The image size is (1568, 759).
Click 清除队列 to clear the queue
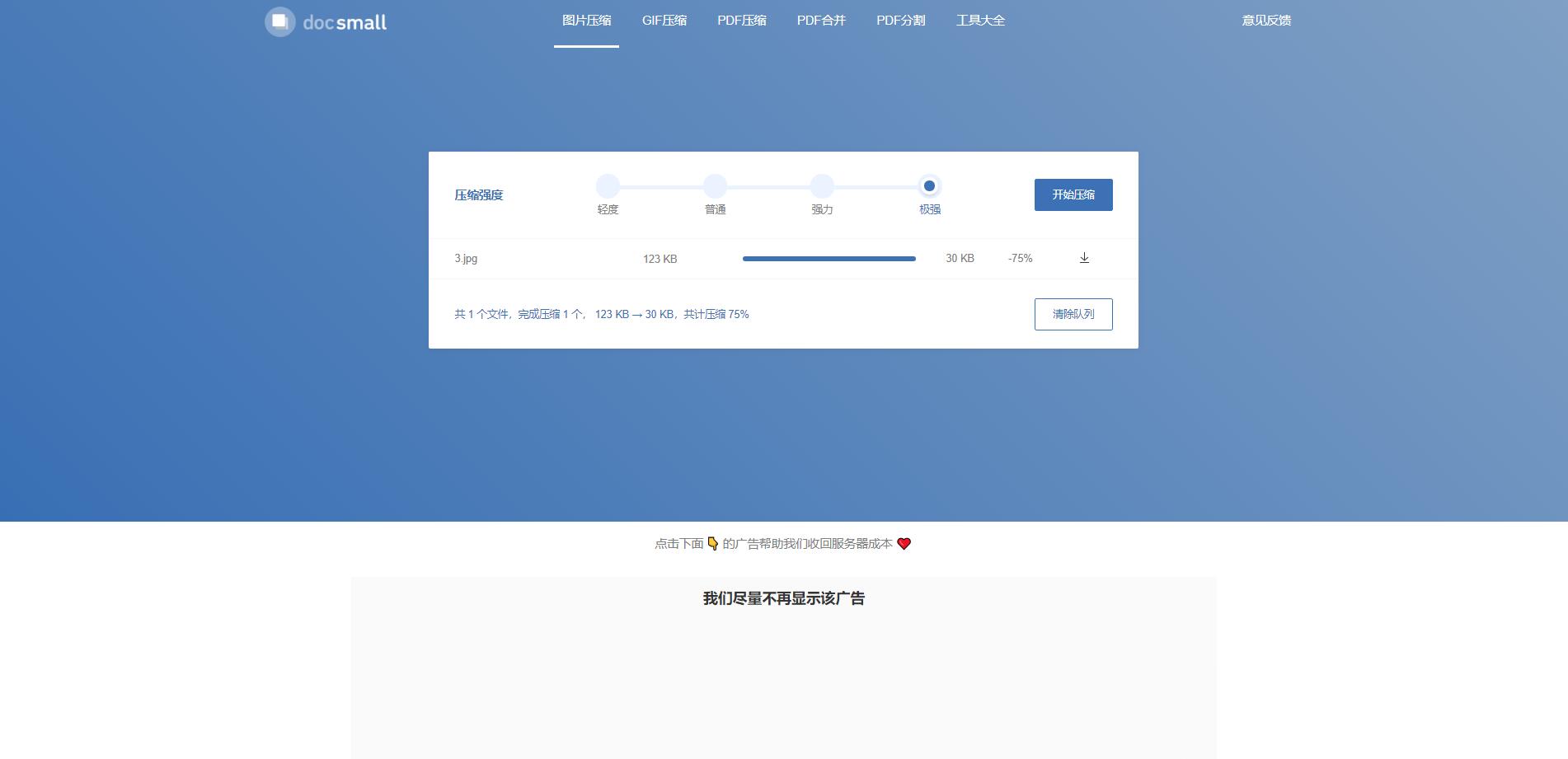(x=1073, y=314)
